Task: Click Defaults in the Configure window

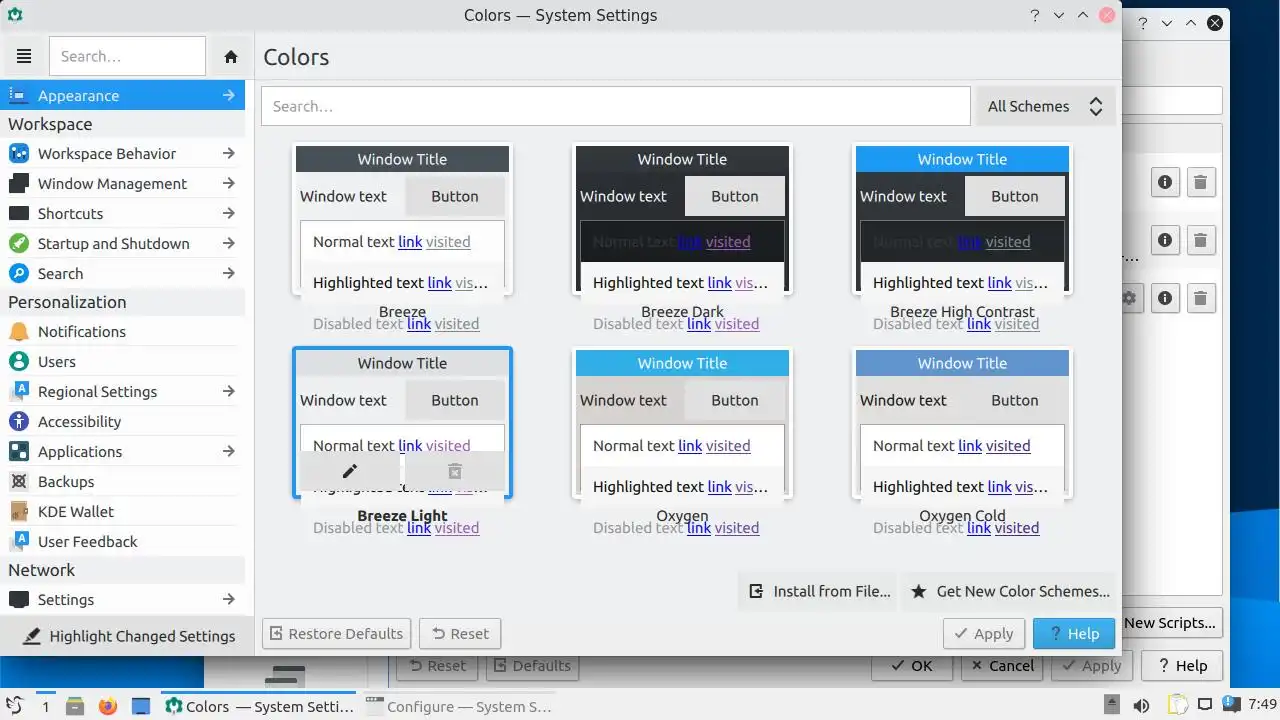Action: tap(532, 666)
